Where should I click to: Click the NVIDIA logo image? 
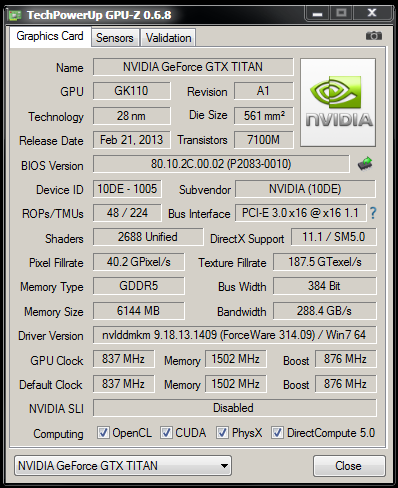click(x=338, y=102)
